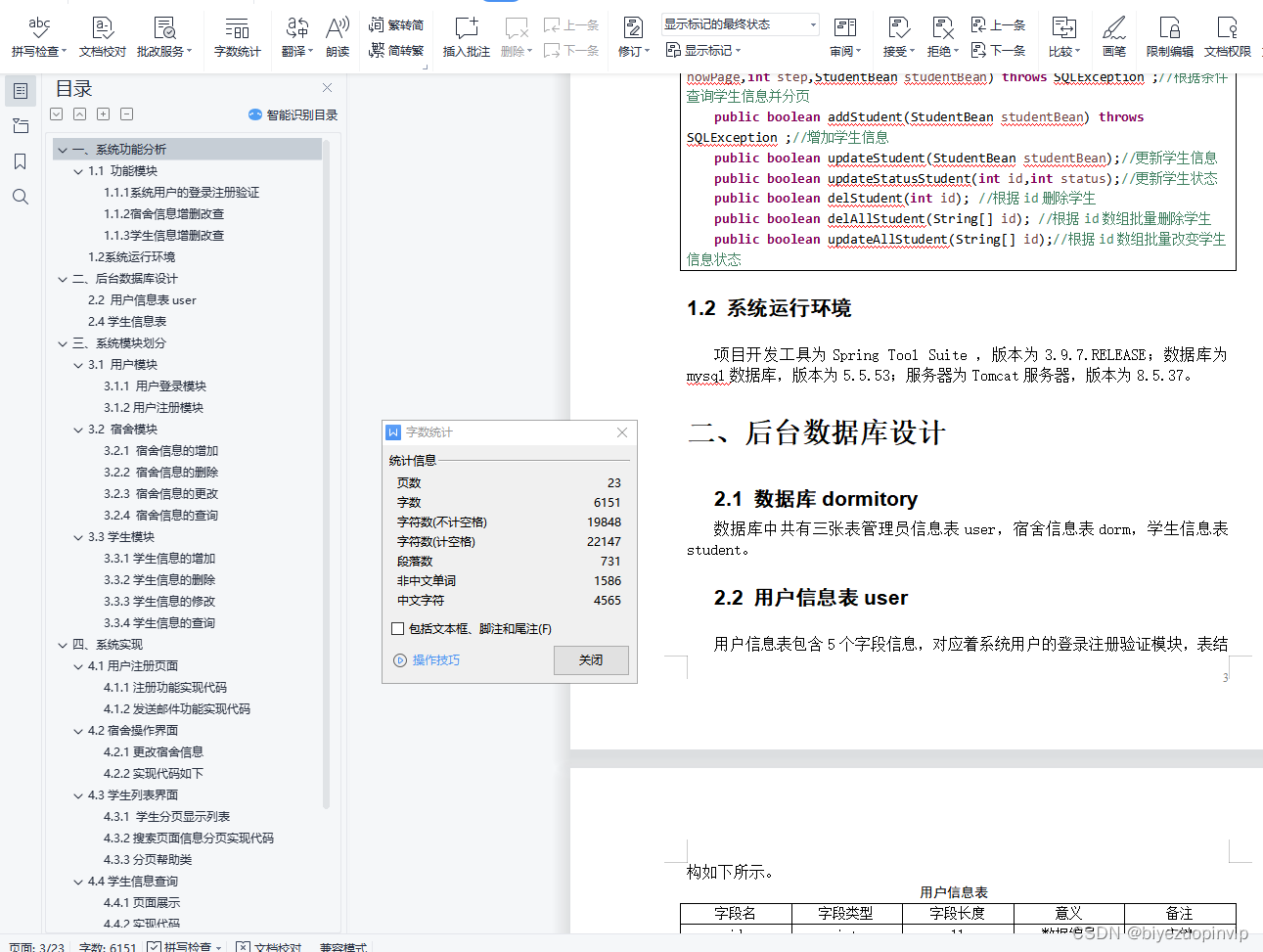
Task: Close the 目录 navigation pane
Action: (x=327, y=88)
